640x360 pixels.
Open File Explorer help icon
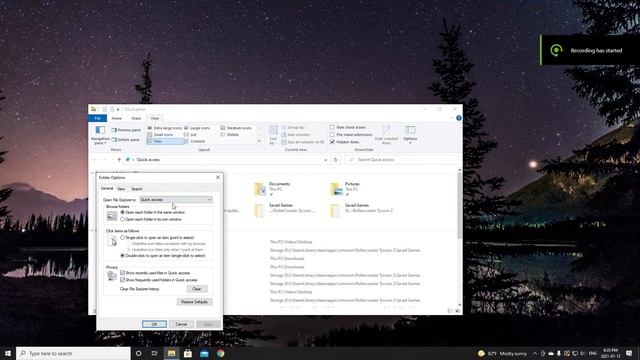pos(459,118)
